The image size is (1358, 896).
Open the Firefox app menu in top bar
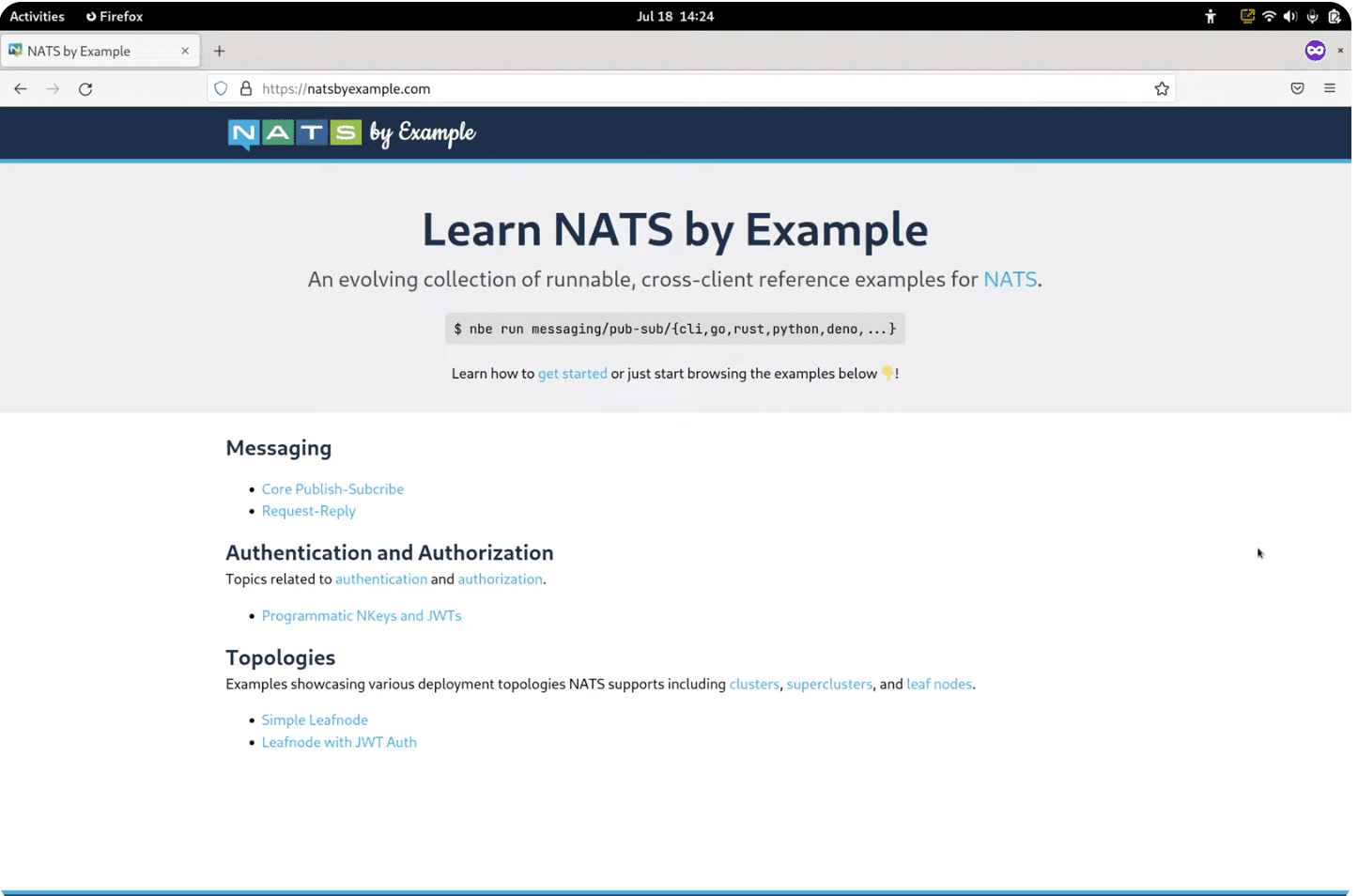115,16
